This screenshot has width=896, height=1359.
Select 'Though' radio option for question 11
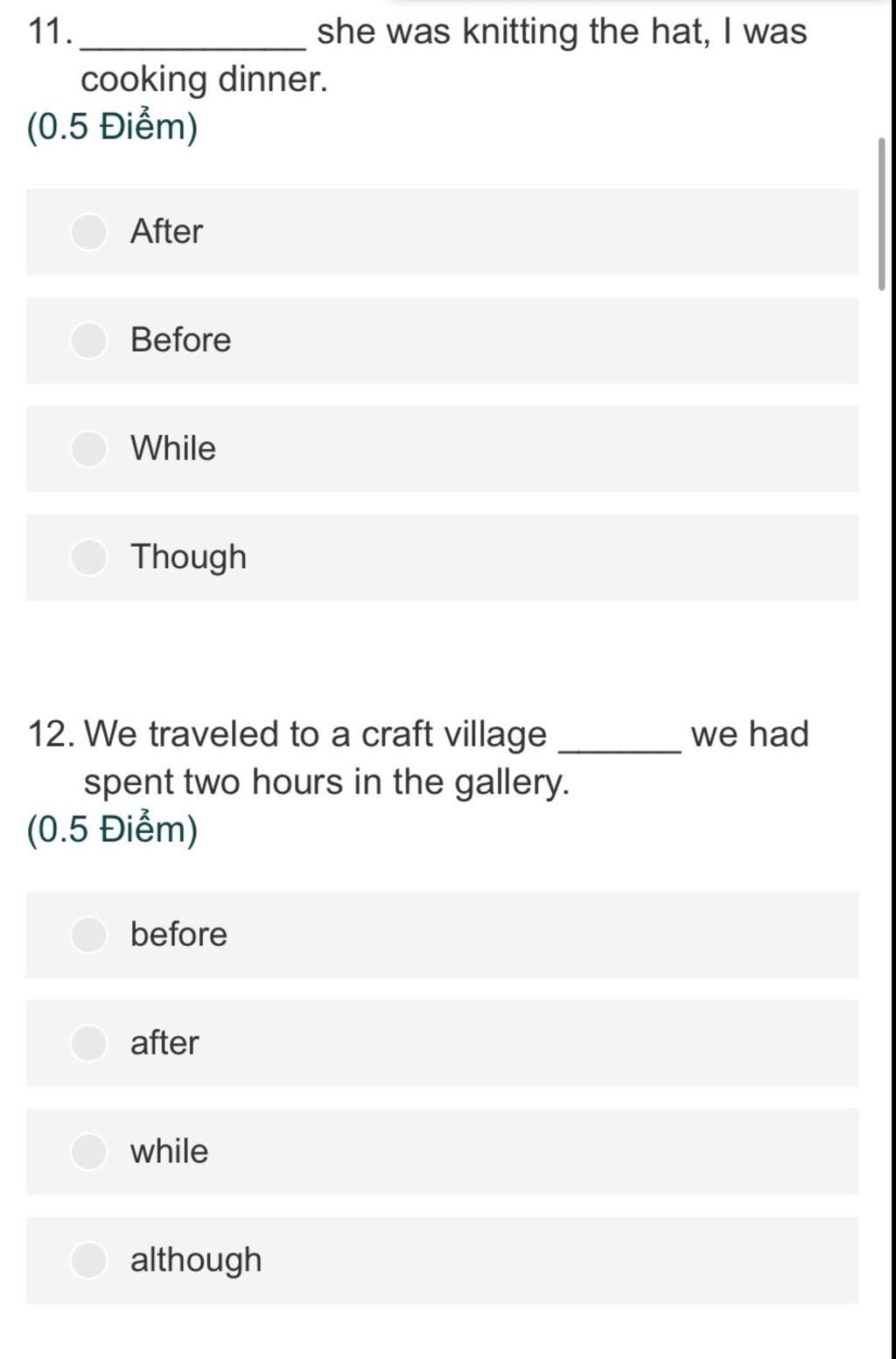point(88,557)
